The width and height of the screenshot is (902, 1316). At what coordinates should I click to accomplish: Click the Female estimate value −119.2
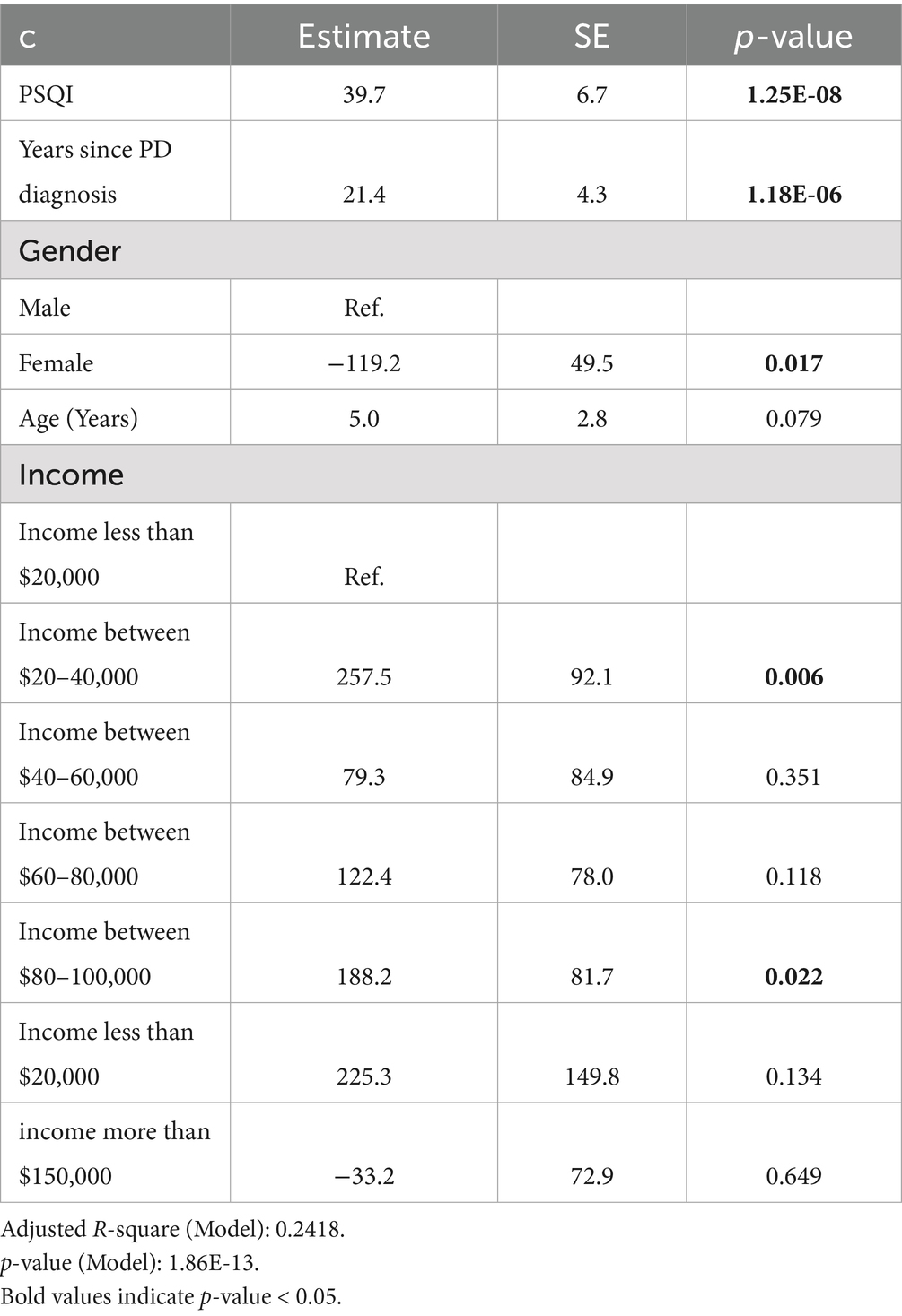(363, 363)
